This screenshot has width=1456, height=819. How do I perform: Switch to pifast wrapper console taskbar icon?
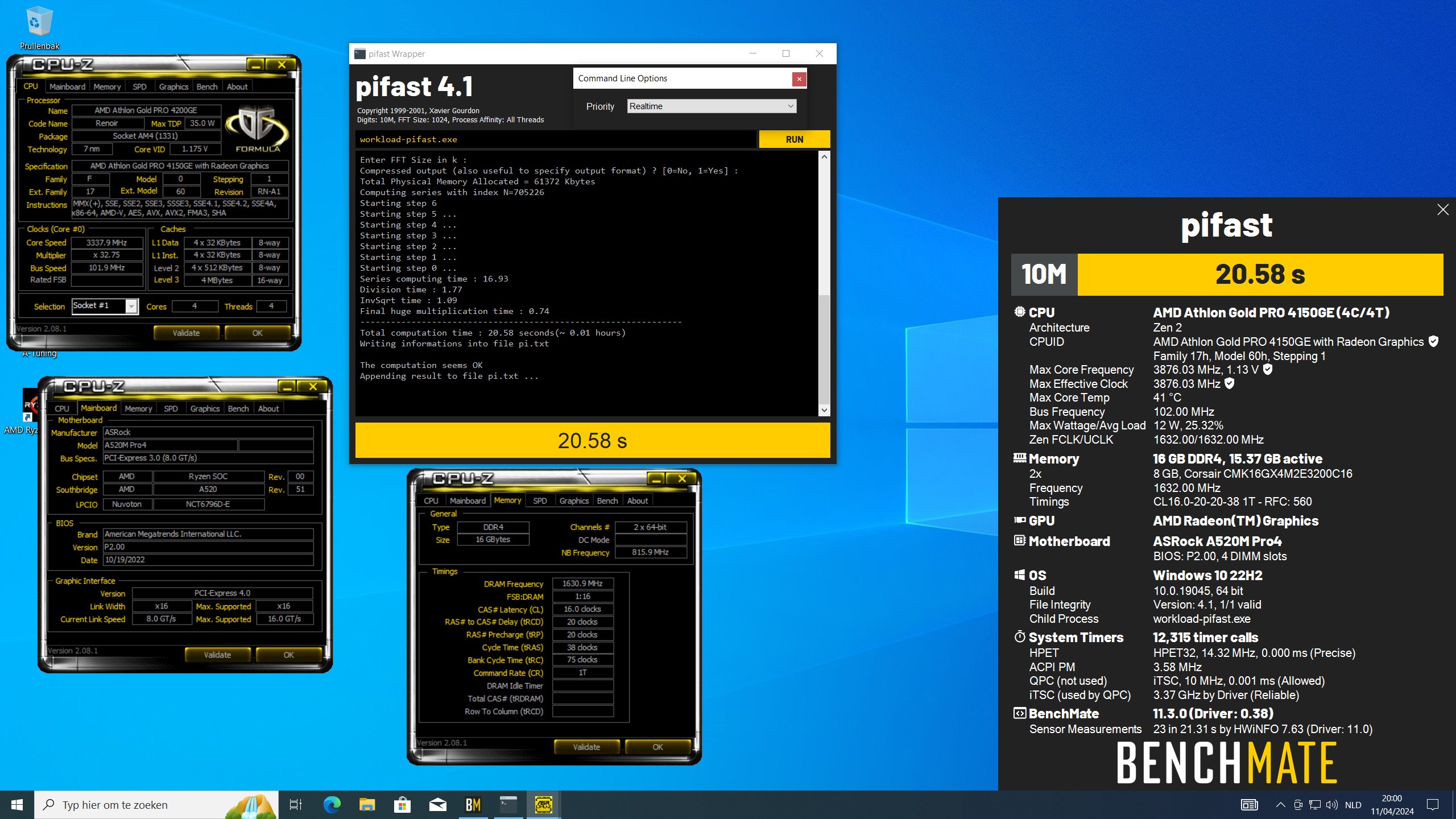(x=508, y=805)
